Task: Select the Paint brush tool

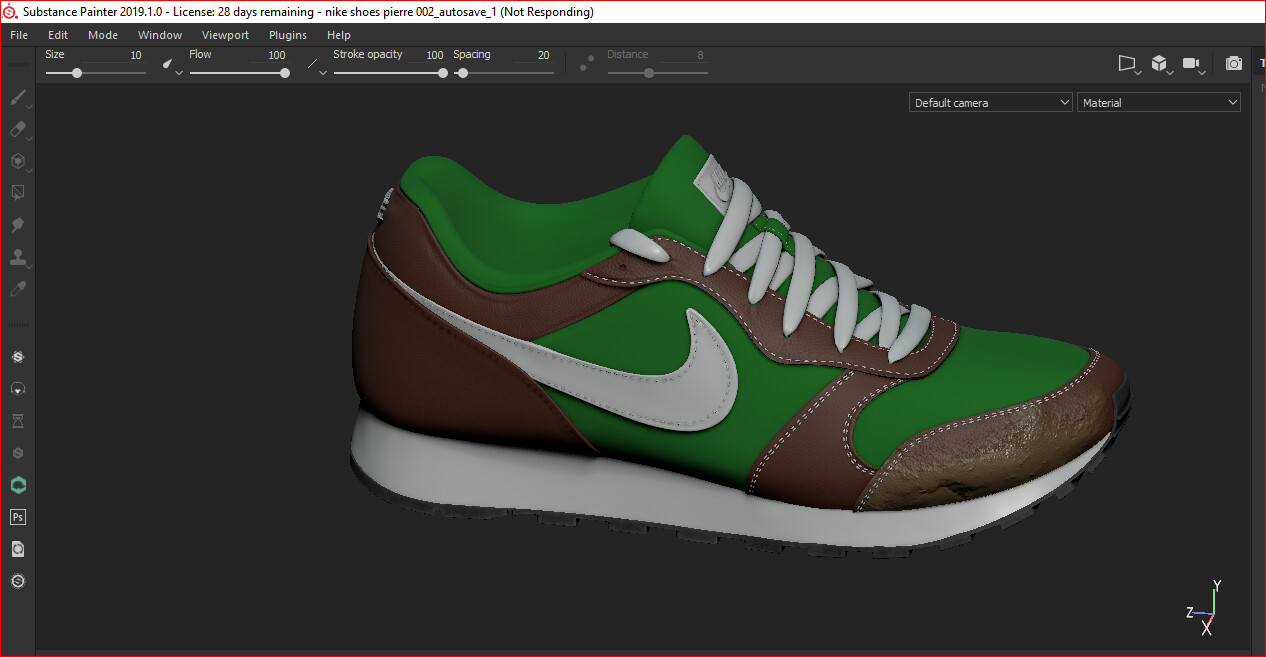Action: (x=17, y=98)
